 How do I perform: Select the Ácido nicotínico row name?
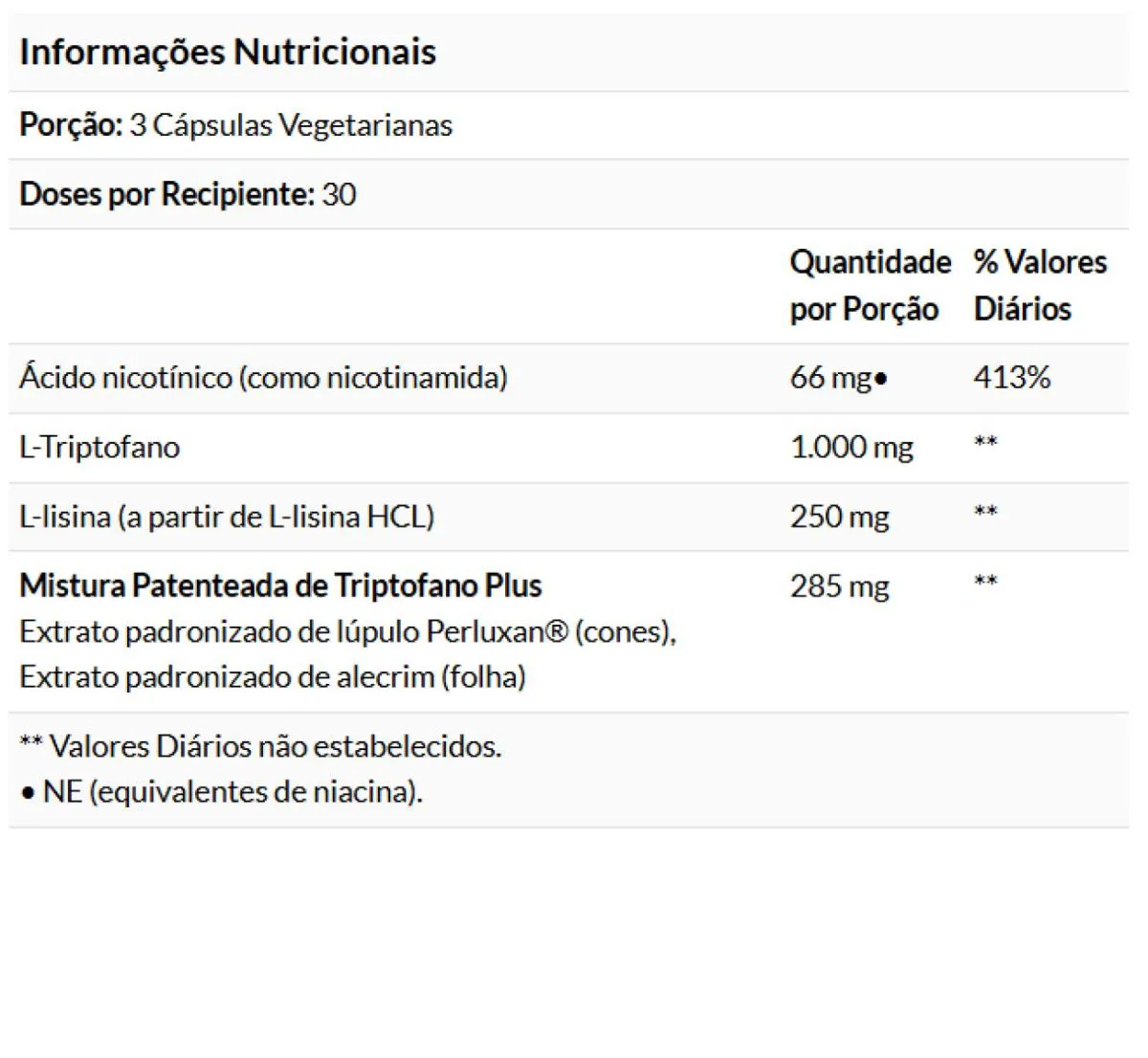pos(263,378)
